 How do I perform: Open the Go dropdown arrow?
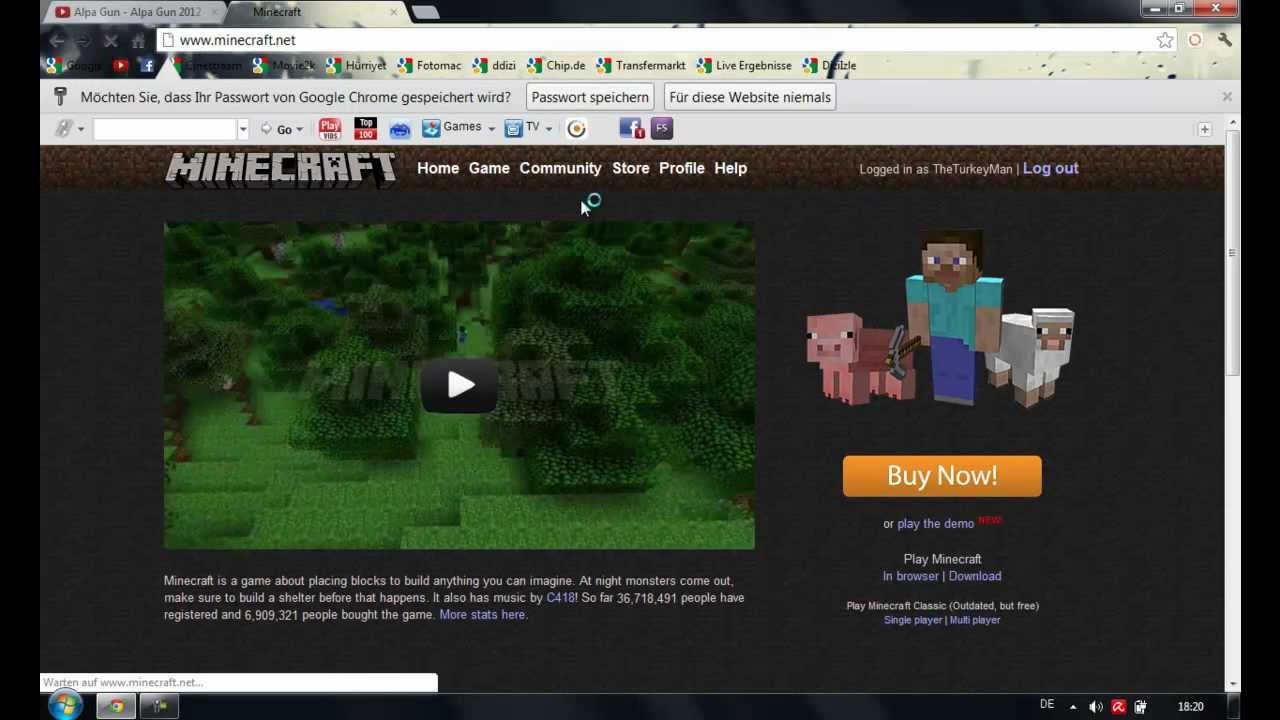pos(299,130)
